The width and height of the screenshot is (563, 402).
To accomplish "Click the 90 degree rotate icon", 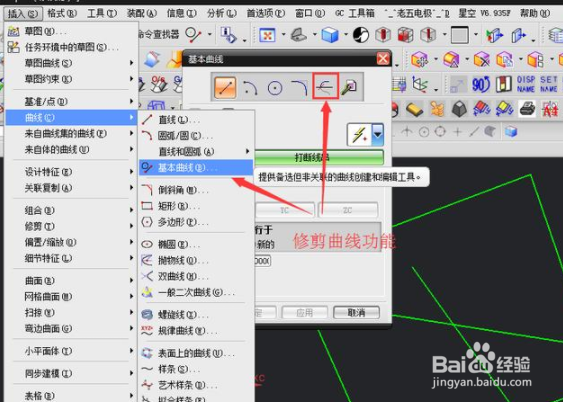I will click(481, 85).
